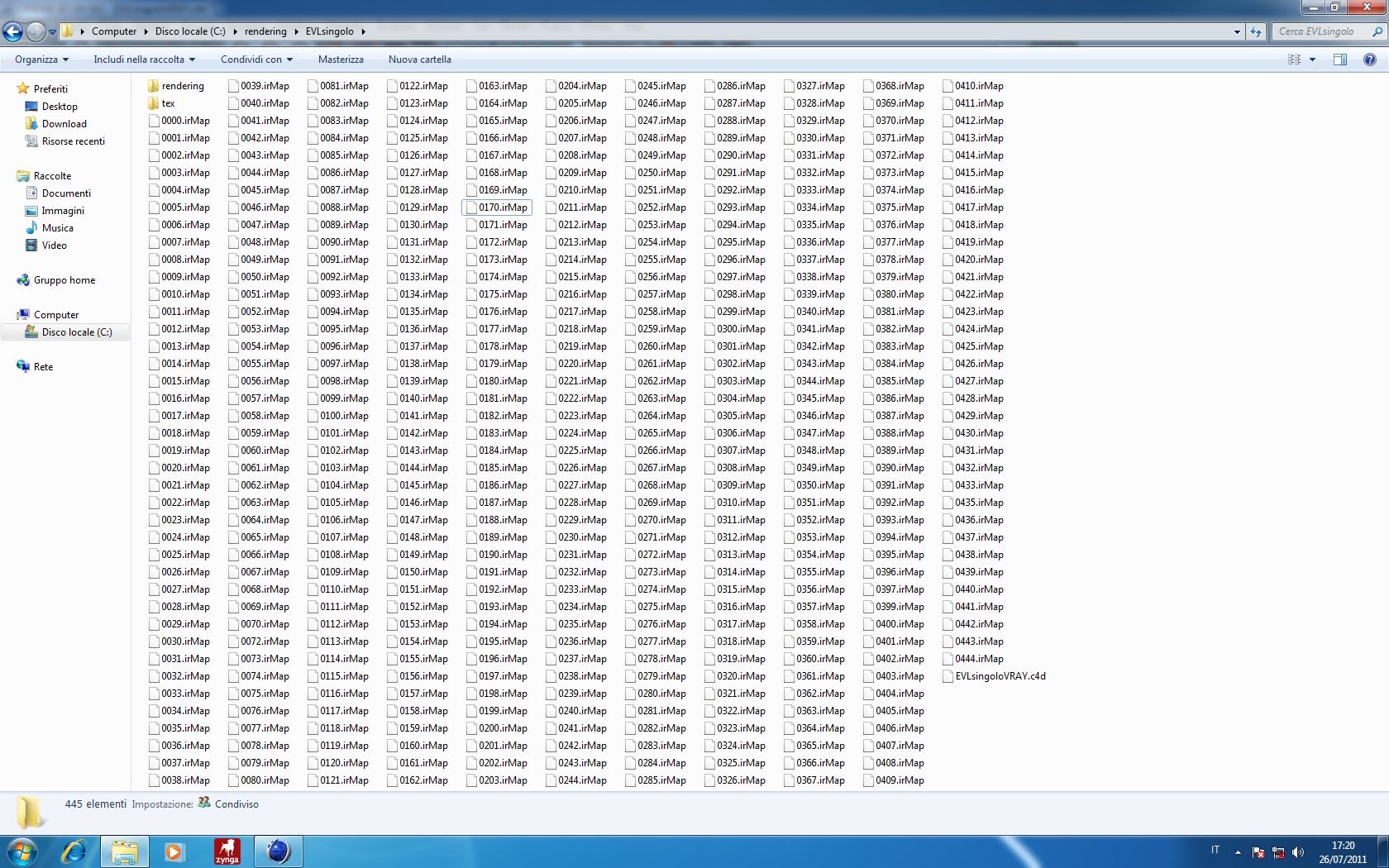Click the IT language indicator

(1215, 850)
